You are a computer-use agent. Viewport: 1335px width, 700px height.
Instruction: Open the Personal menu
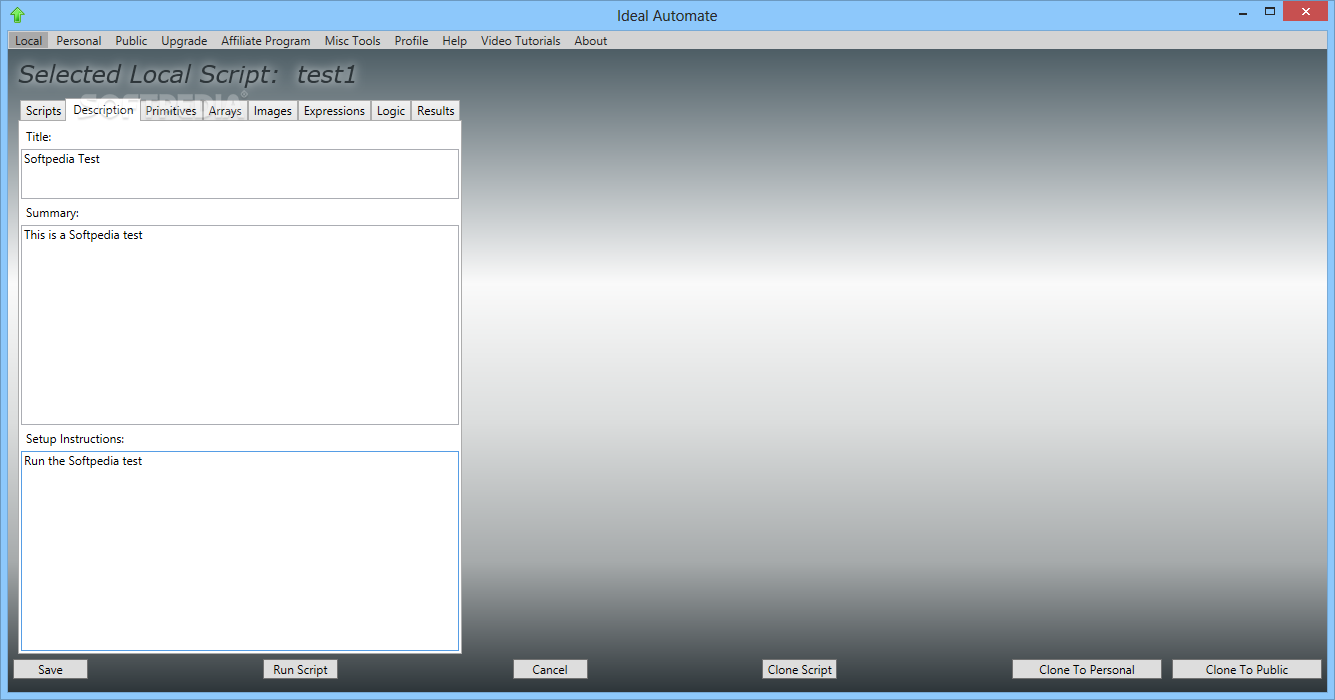(x=79, y=41)
